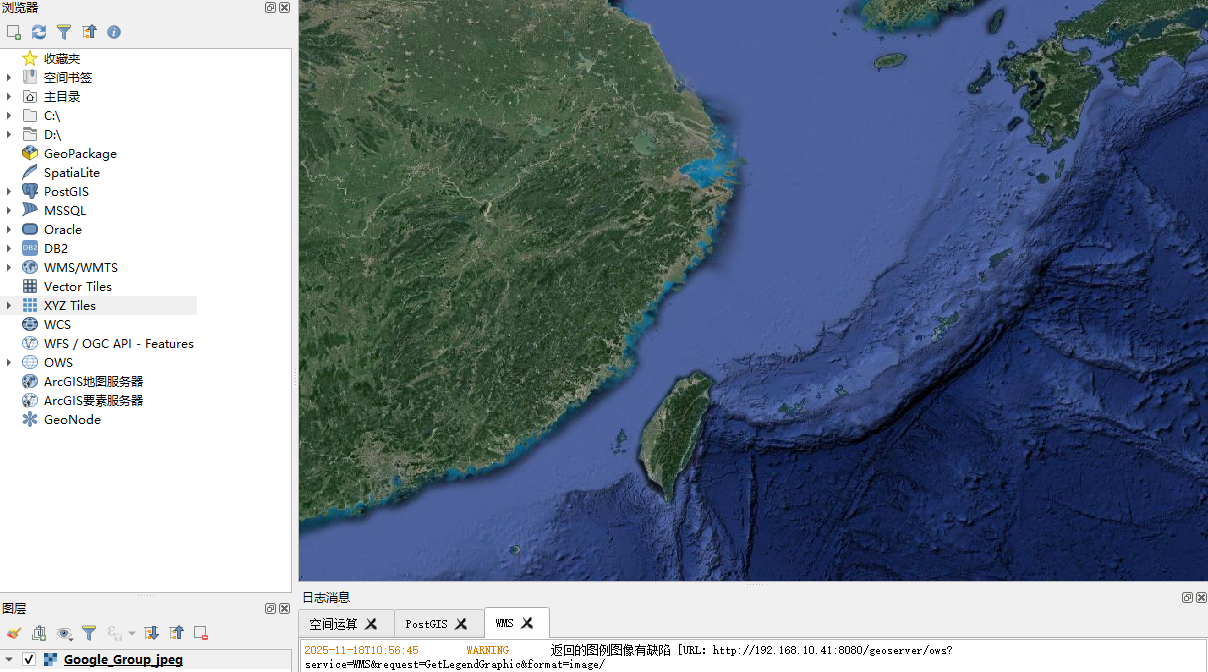Click the browser properties info icon
The height and width of the screenshot is (672, 1208).
114,32
